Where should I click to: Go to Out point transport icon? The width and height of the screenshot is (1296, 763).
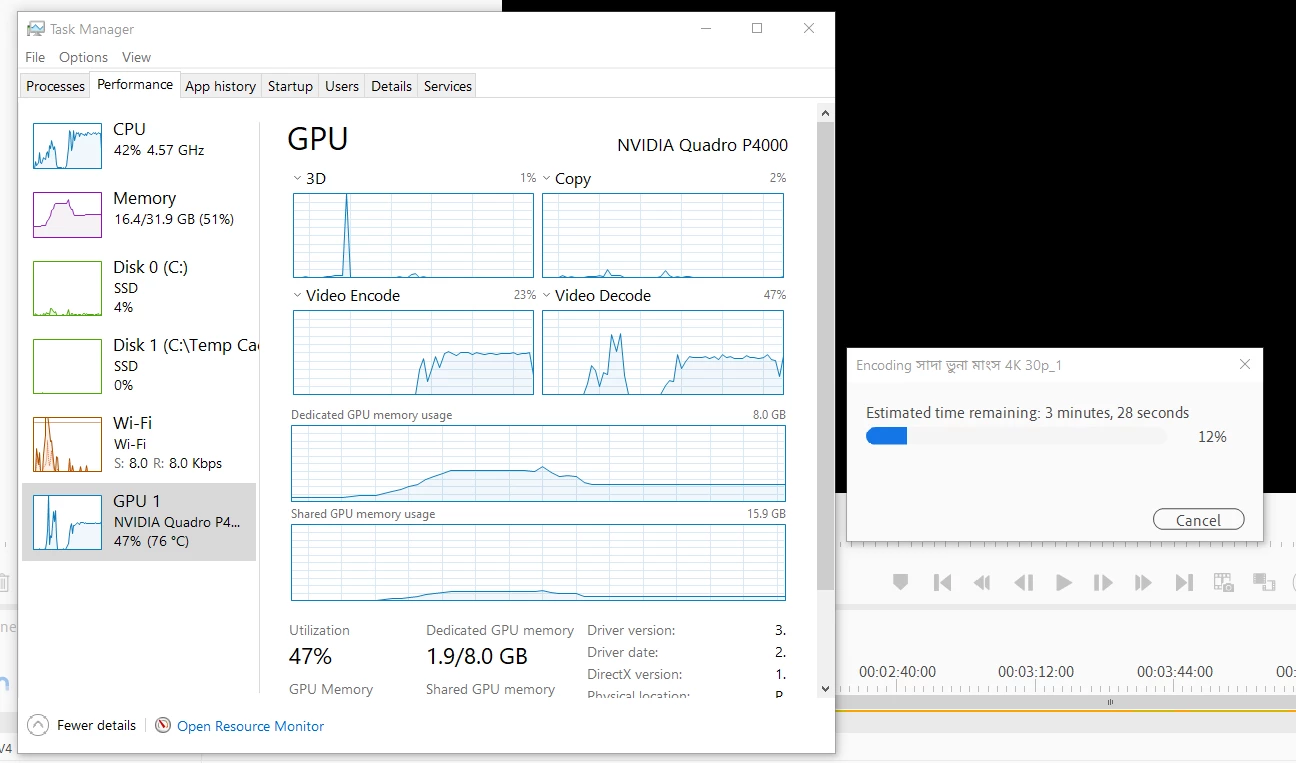pos(1184,582)
